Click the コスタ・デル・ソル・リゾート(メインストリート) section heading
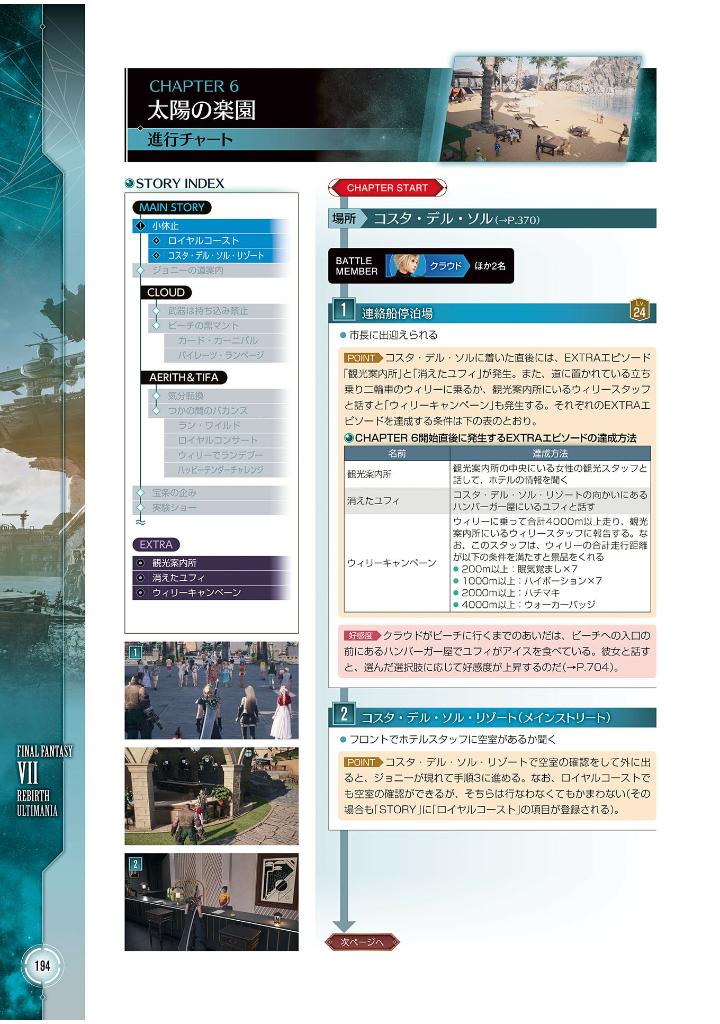This screenshot has height=1024, width=720. [x=486, y=718]
